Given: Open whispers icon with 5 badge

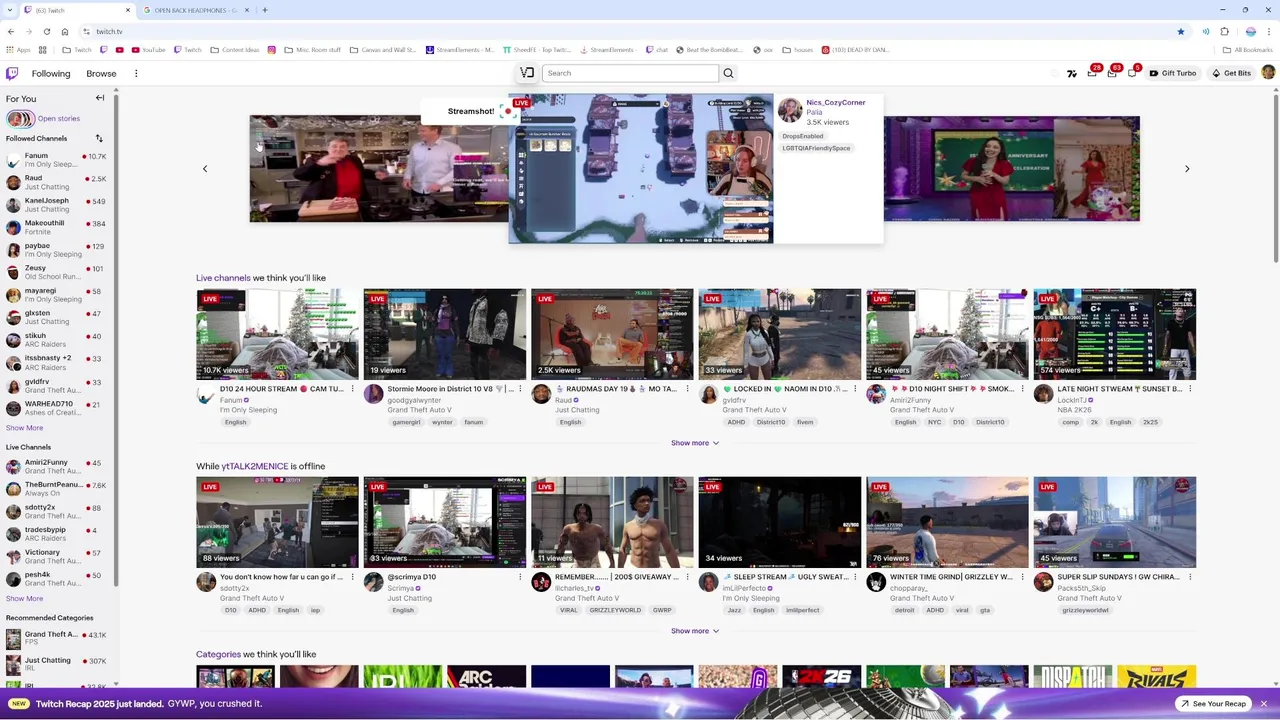Looking at the screenshot, I should click(1132, 73).
